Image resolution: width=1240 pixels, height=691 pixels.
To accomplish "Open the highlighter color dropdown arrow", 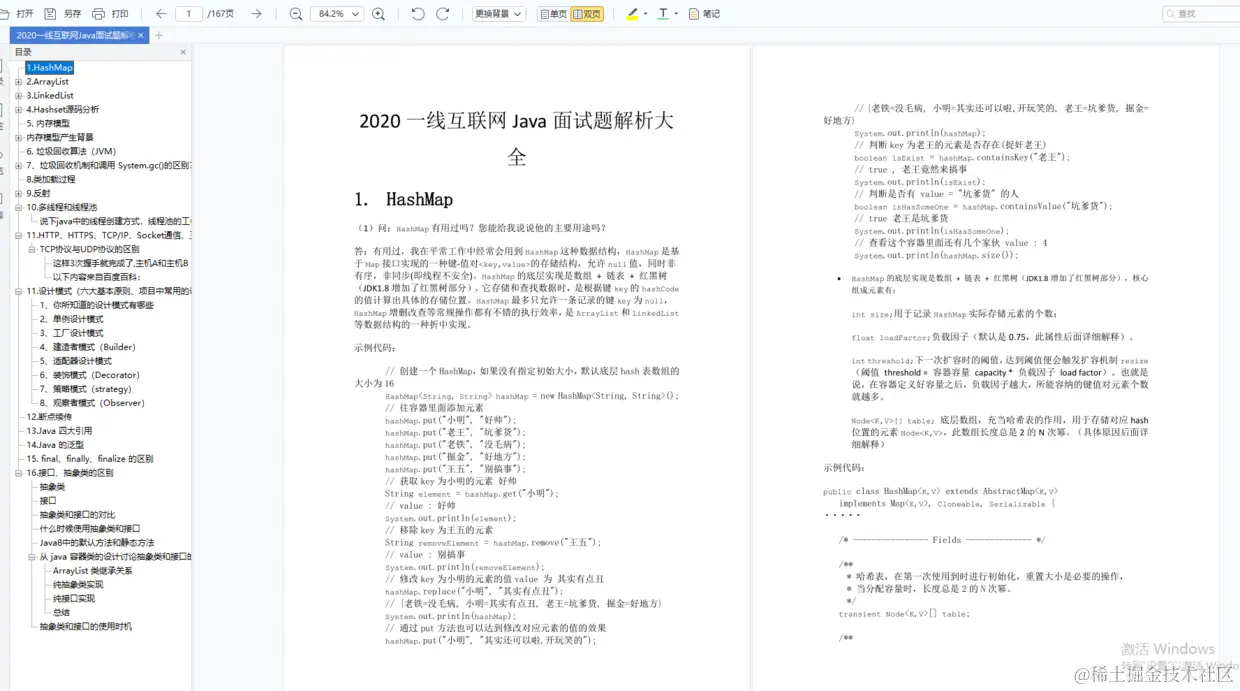I will pos(645,14).
